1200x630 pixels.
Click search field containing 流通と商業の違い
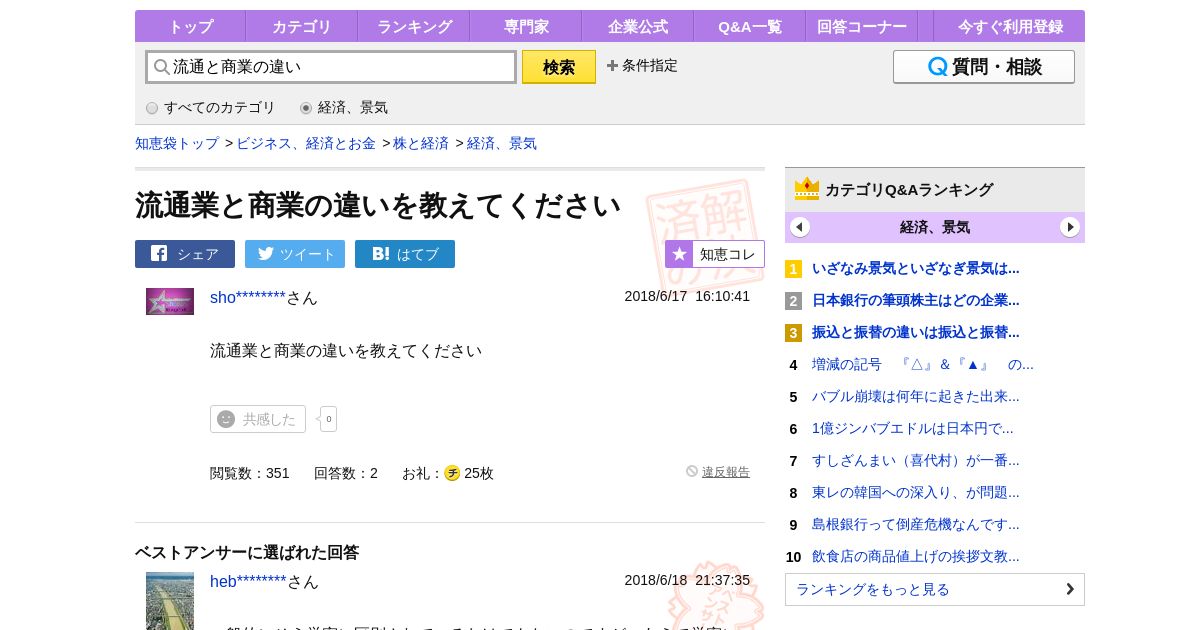(x=331, y=67)
